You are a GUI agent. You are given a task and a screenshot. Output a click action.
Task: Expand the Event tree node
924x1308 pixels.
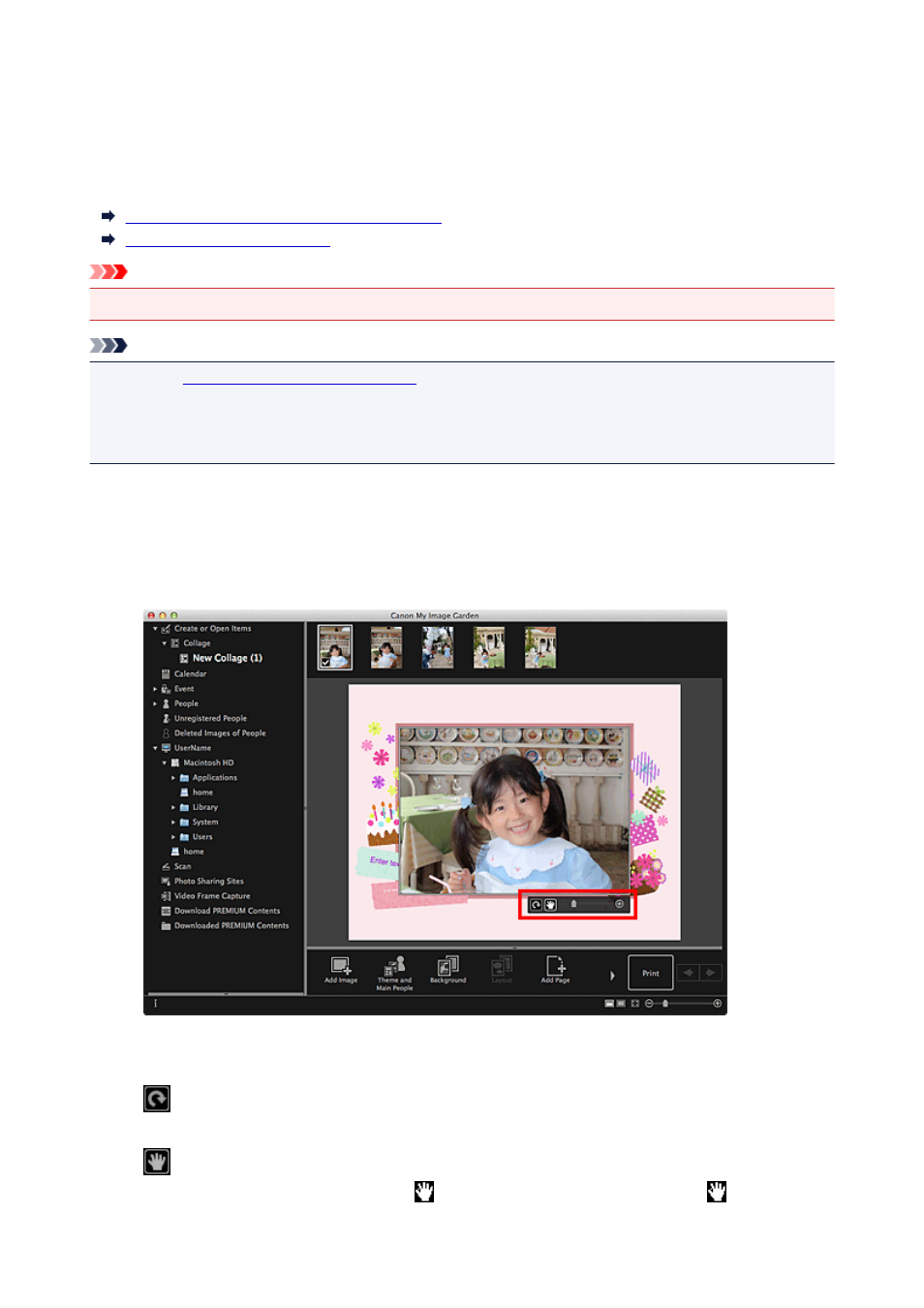point(155,689)
